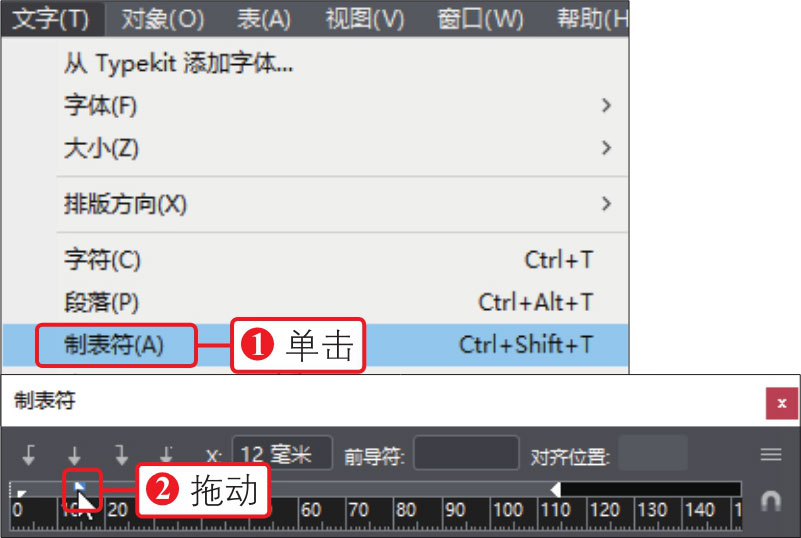Open the 对象(O) menu
801x538 pixels.
pyautogui.click(x=162, y=18)
